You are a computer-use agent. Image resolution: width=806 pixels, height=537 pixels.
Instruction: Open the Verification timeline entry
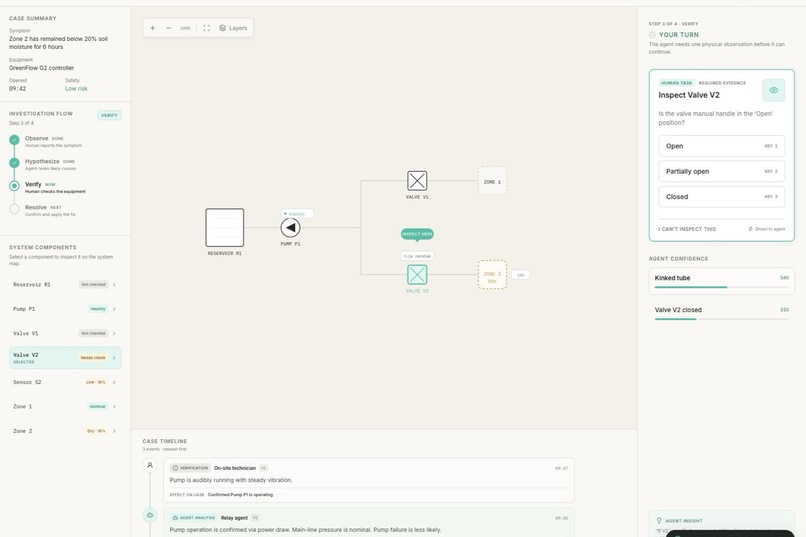coord(369,480)
